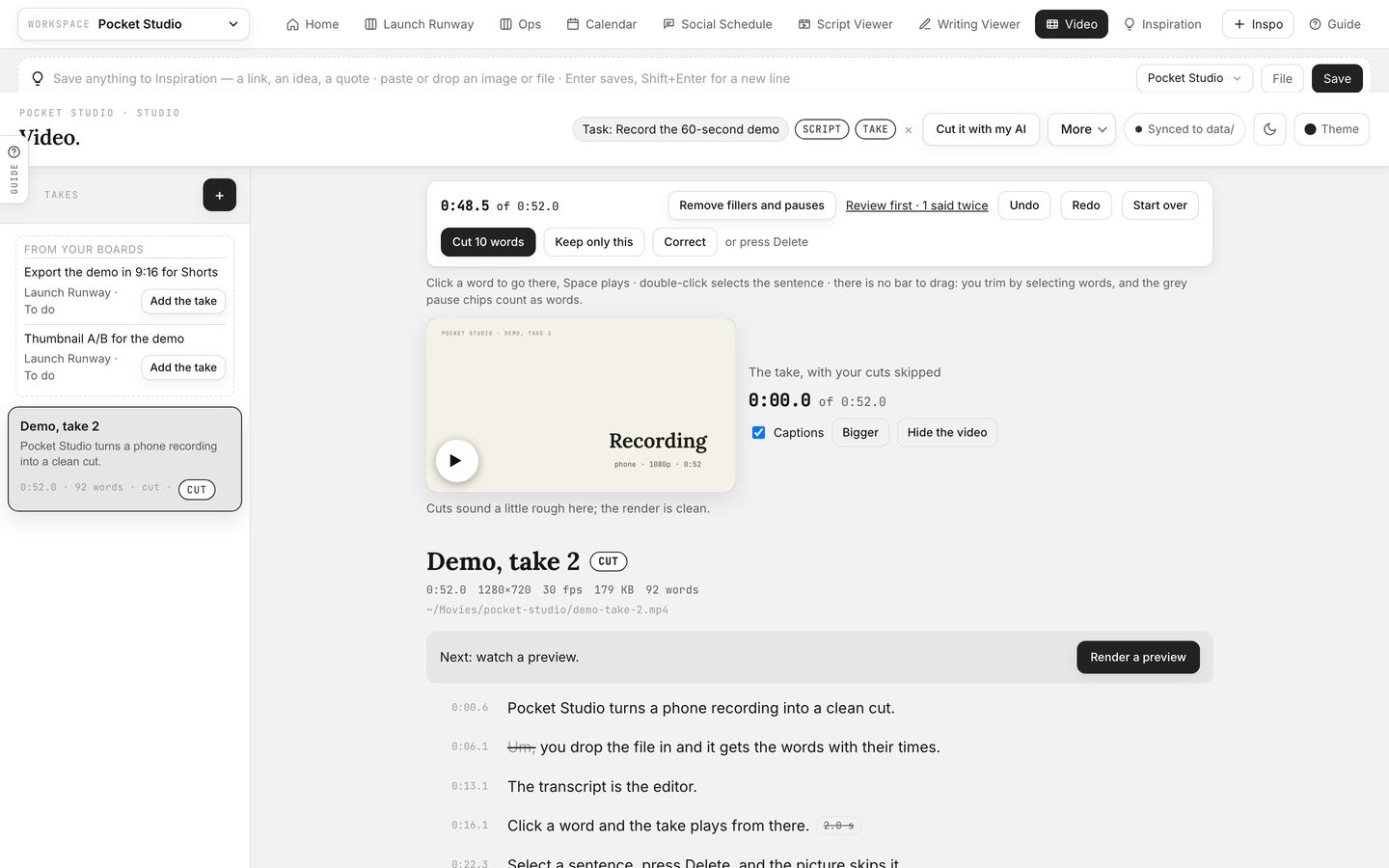Screen dimensions: 1389x868
Task: Open the Guide help icon in the top nav
Action: coord(1335,24)
